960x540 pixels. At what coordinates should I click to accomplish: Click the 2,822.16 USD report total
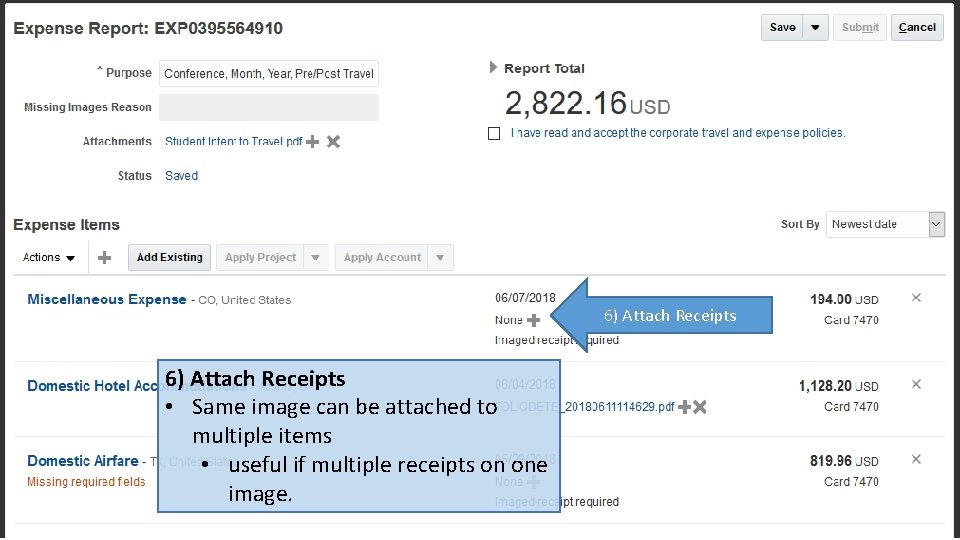pyautogui.click(x=588, y=103)
